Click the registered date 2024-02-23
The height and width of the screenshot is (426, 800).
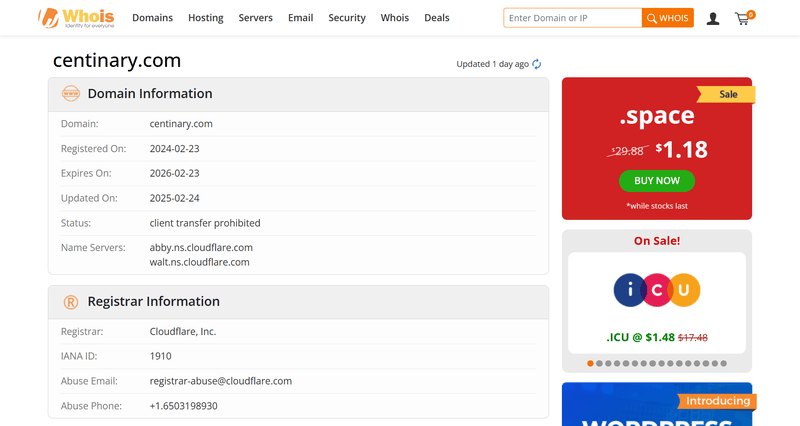[x=174, y=148]
